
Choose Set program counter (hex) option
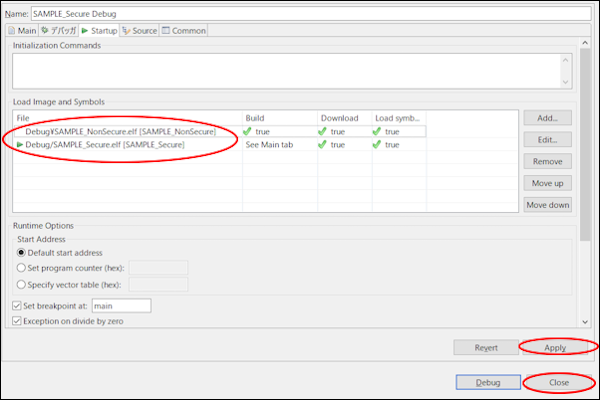click(22, 268)
